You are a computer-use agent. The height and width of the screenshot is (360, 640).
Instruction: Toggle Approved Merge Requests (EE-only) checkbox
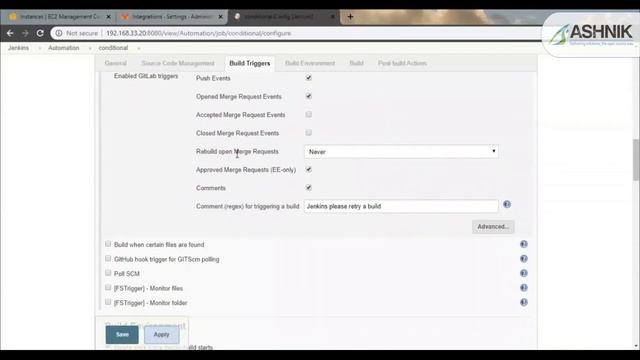(309, 169)
